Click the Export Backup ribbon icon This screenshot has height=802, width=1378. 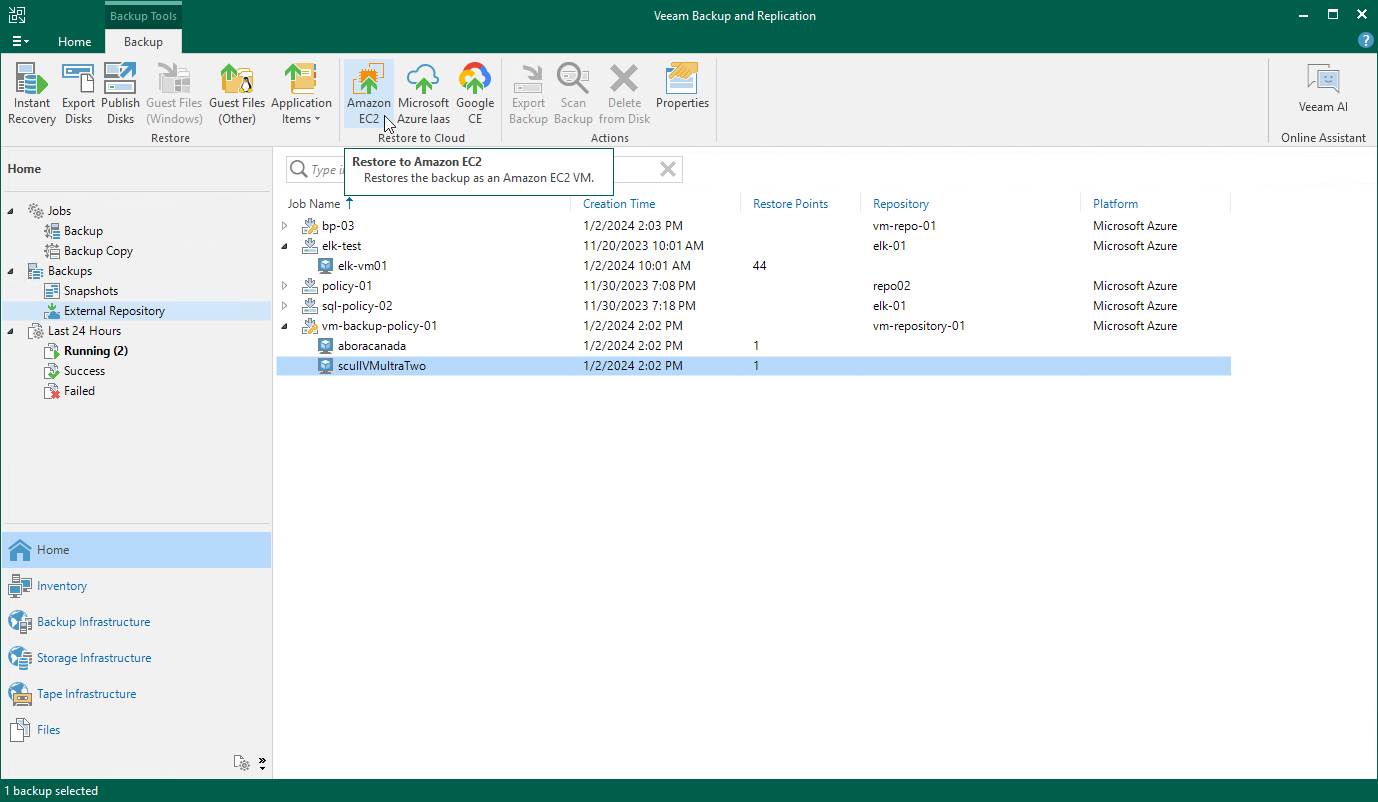pos(528,94)
